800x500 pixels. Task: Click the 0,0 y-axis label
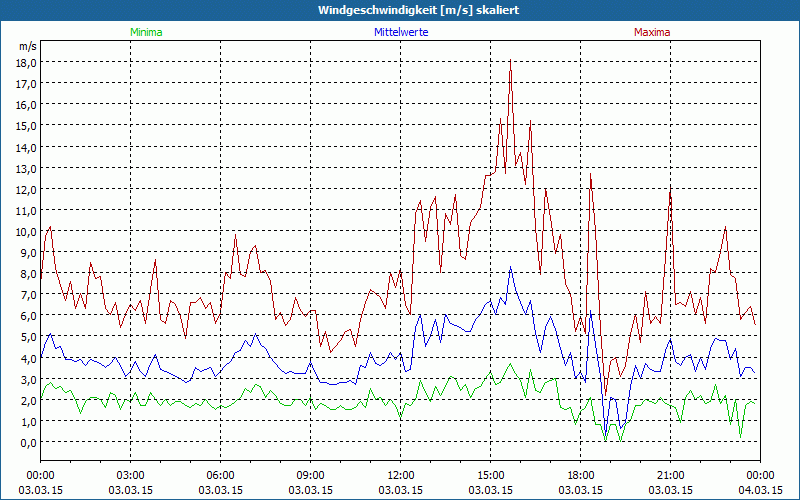point(26,442)
